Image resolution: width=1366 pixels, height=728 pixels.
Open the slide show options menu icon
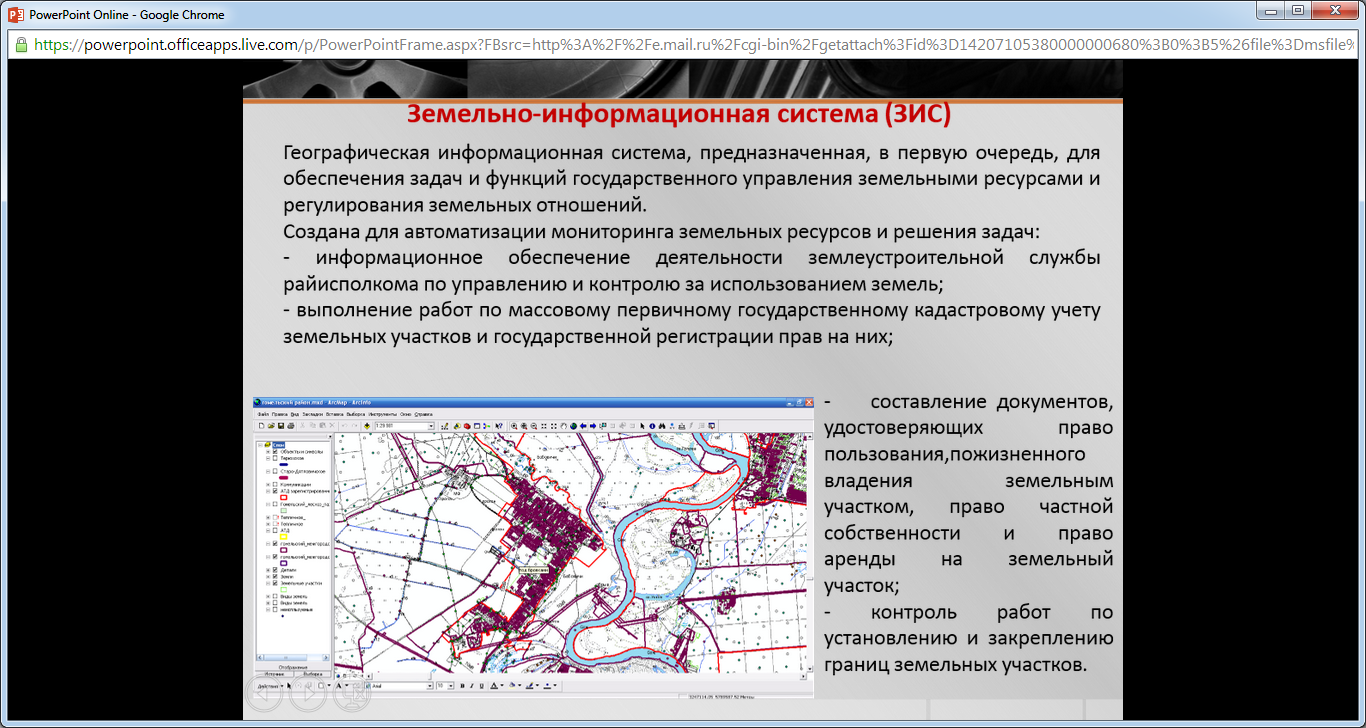click(352, 693)
